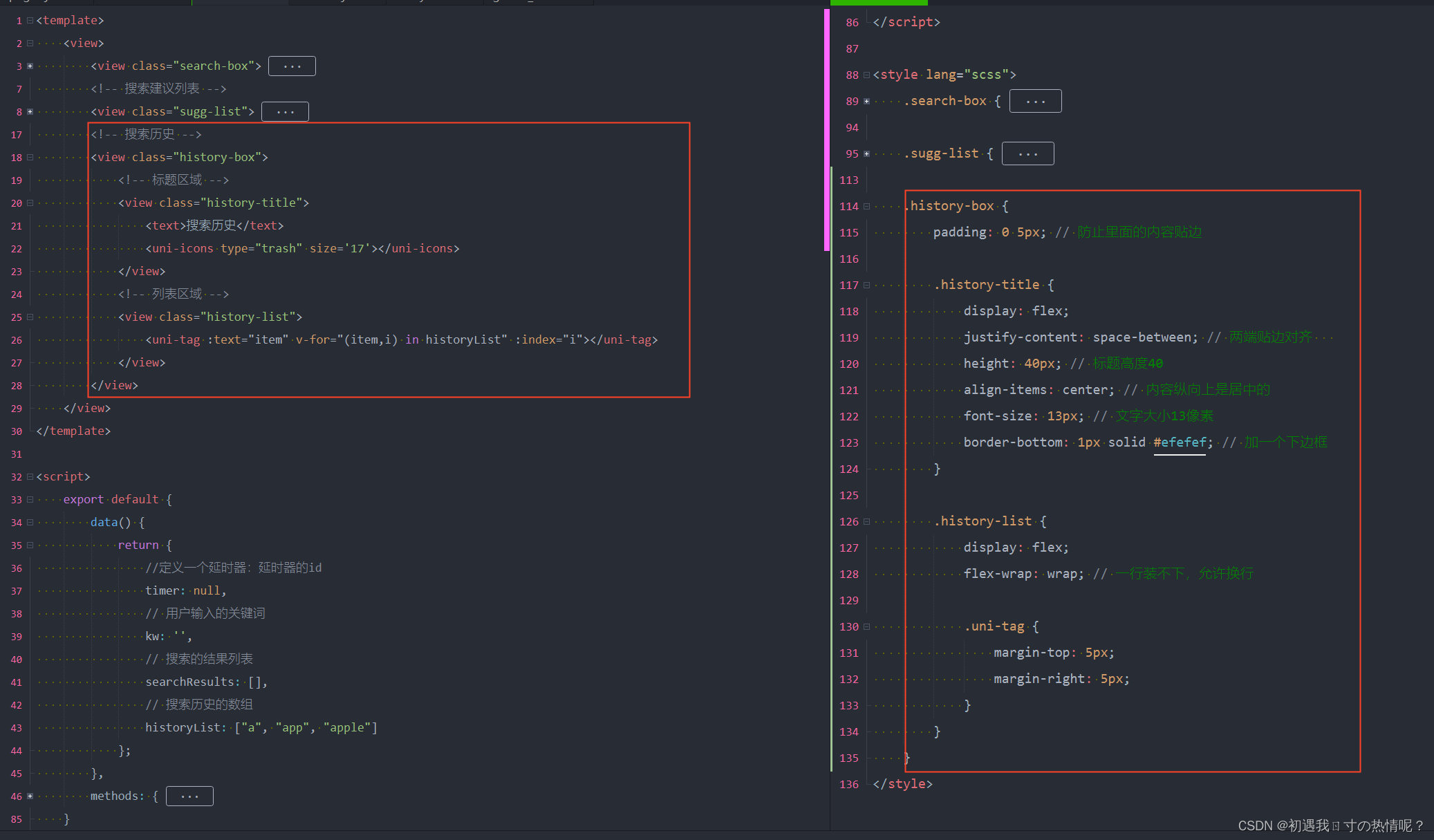The image size is (1434, 840).
Task: Click the ellipsis box after view class="search-box"
Action: pyautogui.click(x=292, y=66)
